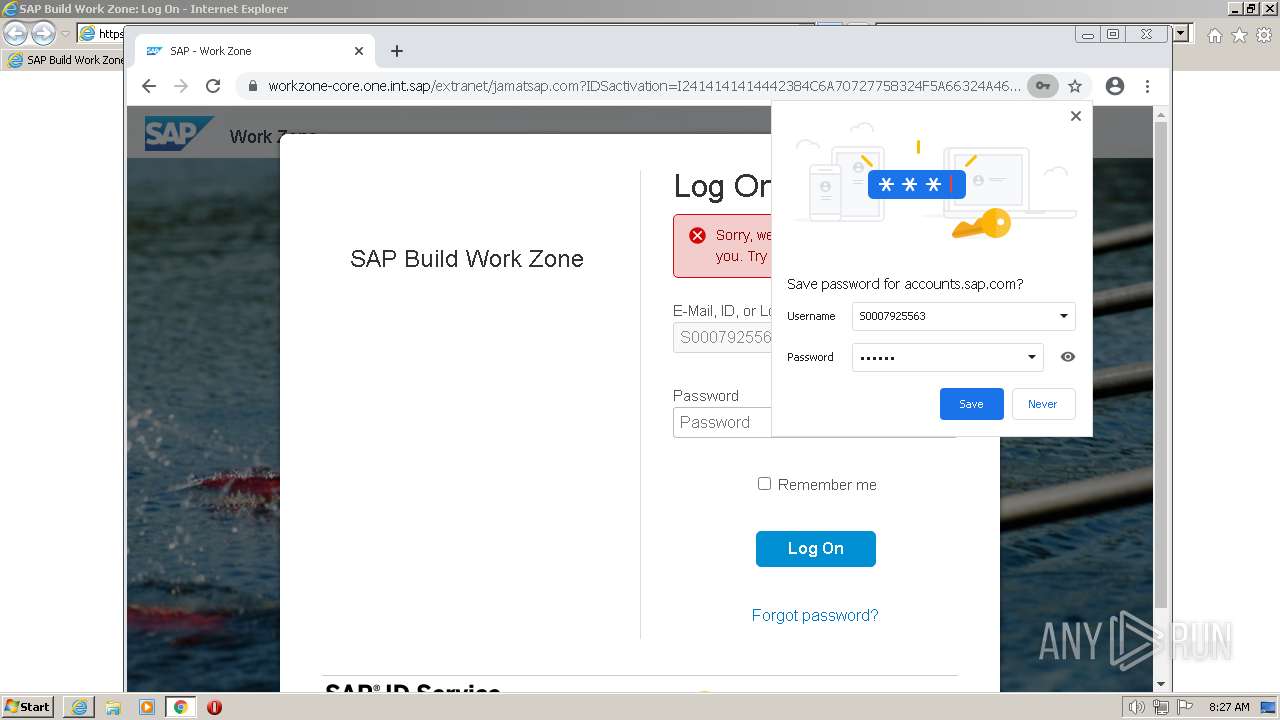Open Internet Explorer home icon
This screenshot has height=720, width=1280.
point(1215,35)
